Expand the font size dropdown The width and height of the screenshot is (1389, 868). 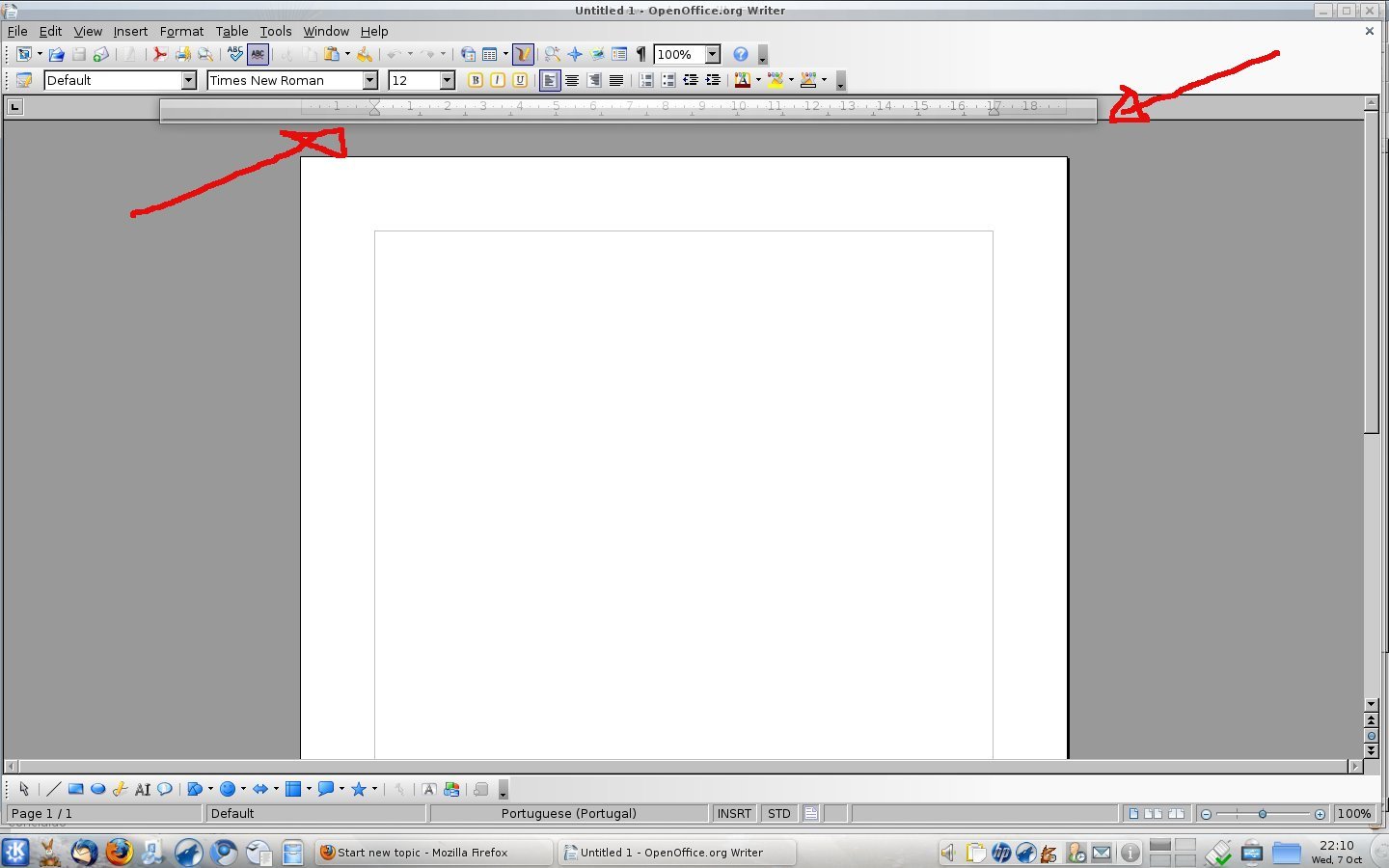click(447, 81)
